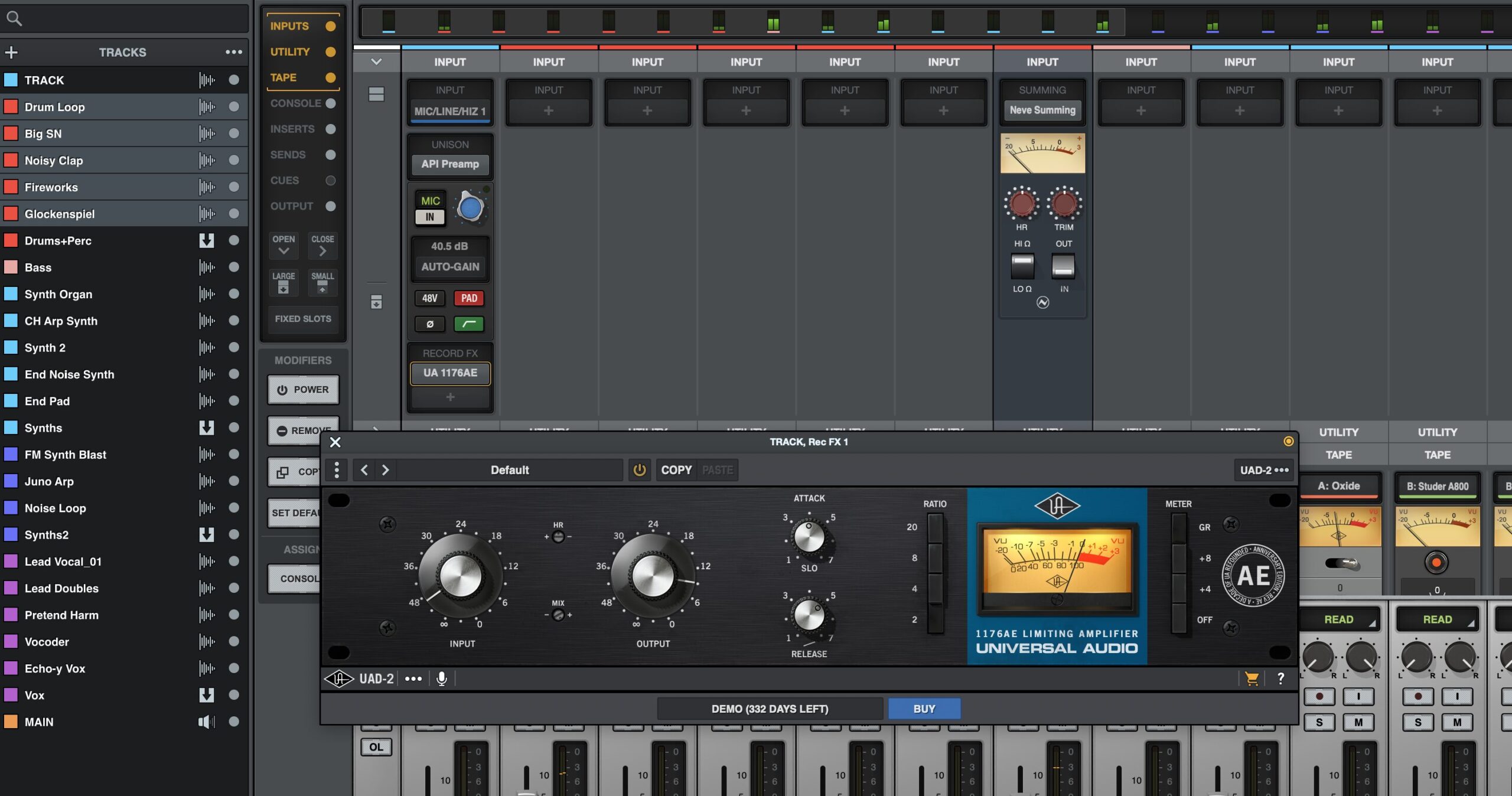The width and height of the screenshot is (1512, 796).
Task: Click the Synths2 folder icon
Action: [207, 534]
